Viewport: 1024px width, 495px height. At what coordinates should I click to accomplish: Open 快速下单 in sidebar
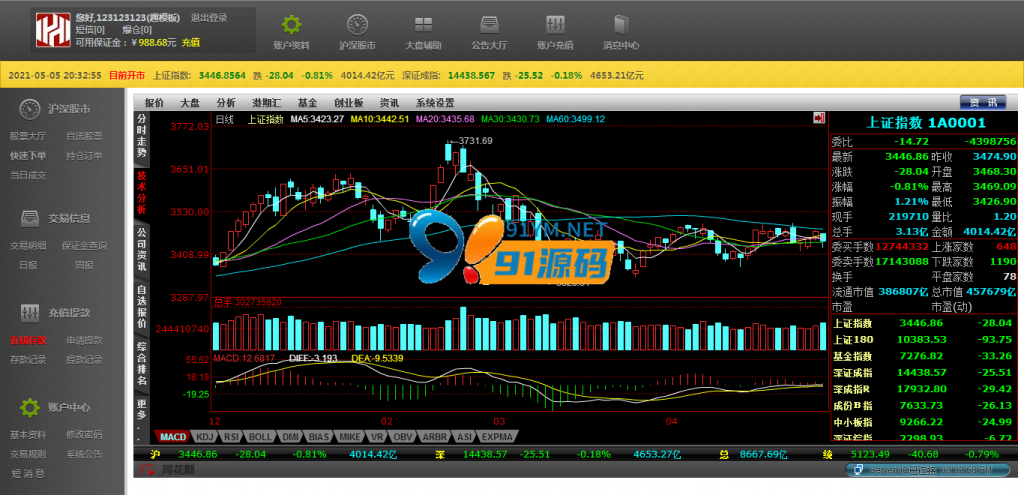click(x=28, y=155)
